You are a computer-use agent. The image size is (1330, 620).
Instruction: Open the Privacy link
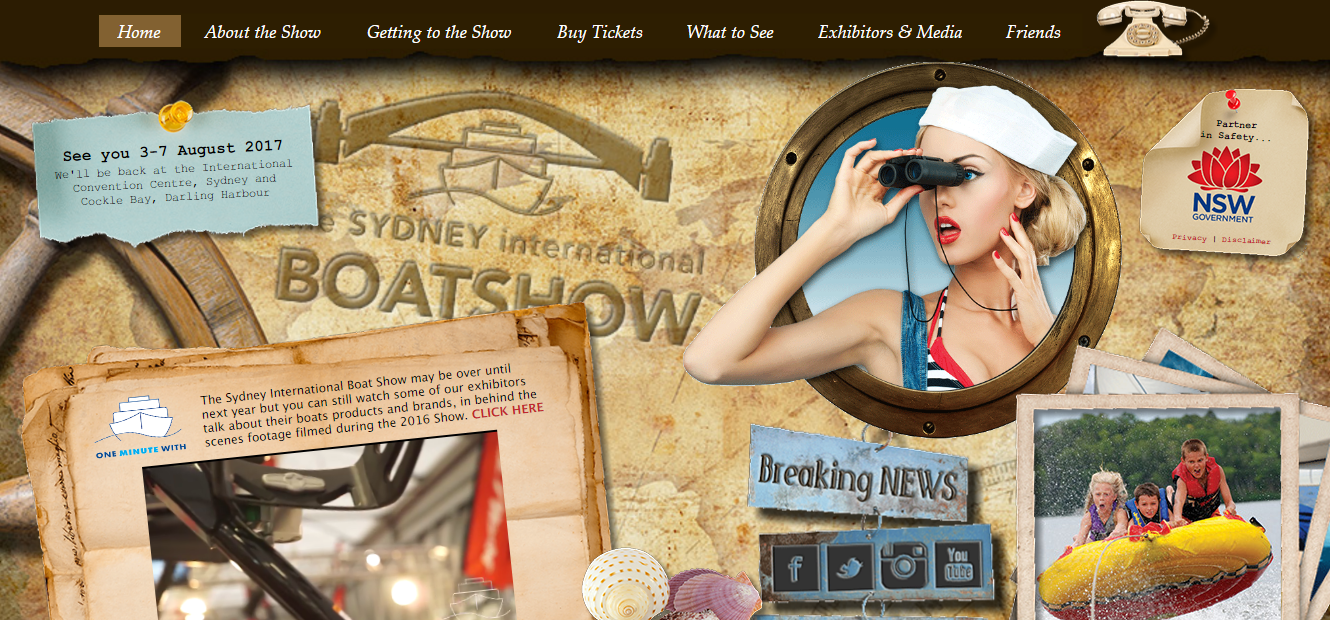tap(1189, 239)
